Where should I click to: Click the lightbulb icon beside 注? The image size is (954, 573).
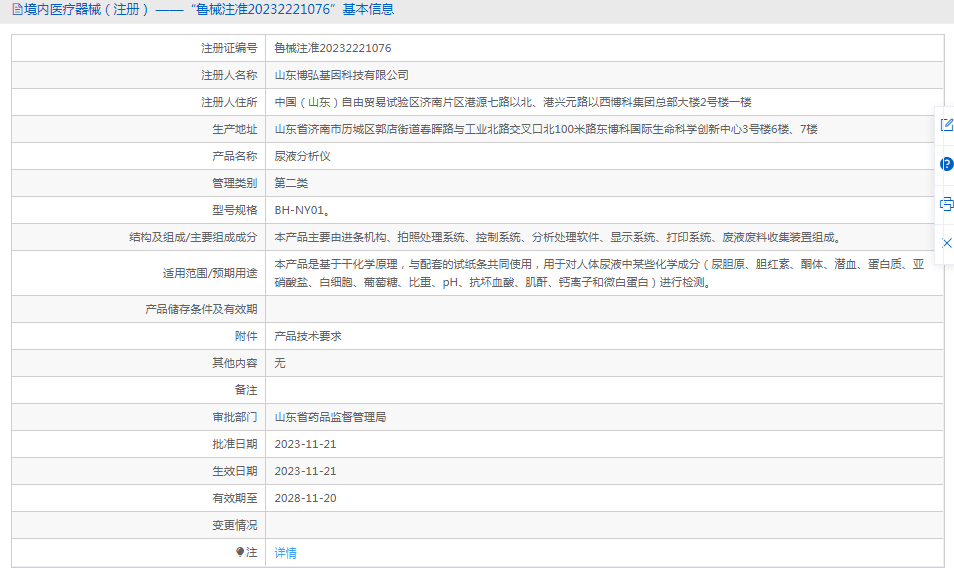240,552
